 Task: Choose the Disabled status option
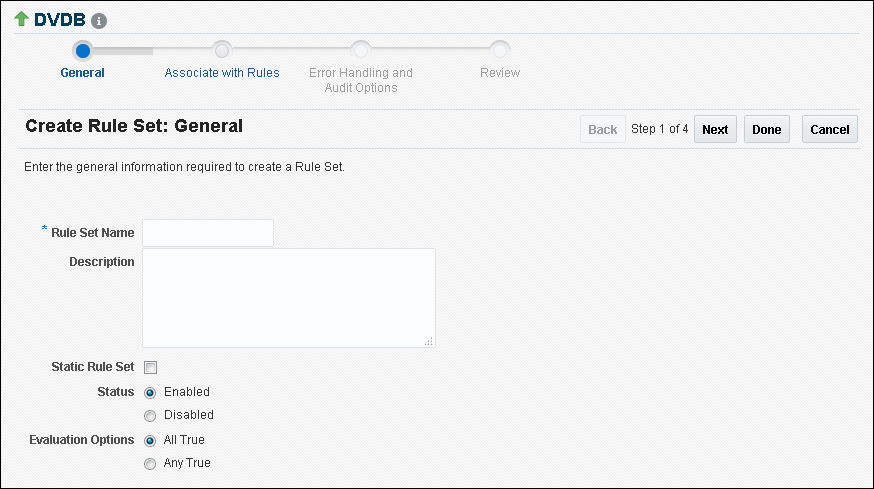(x=151, y=415)
